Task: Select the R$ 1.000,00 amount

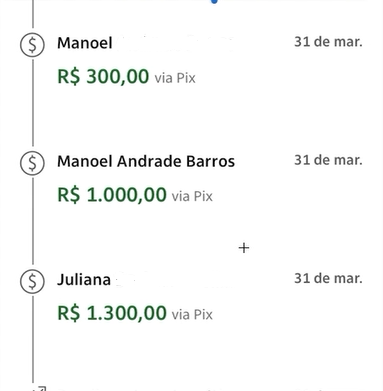Action: point(112,195)
